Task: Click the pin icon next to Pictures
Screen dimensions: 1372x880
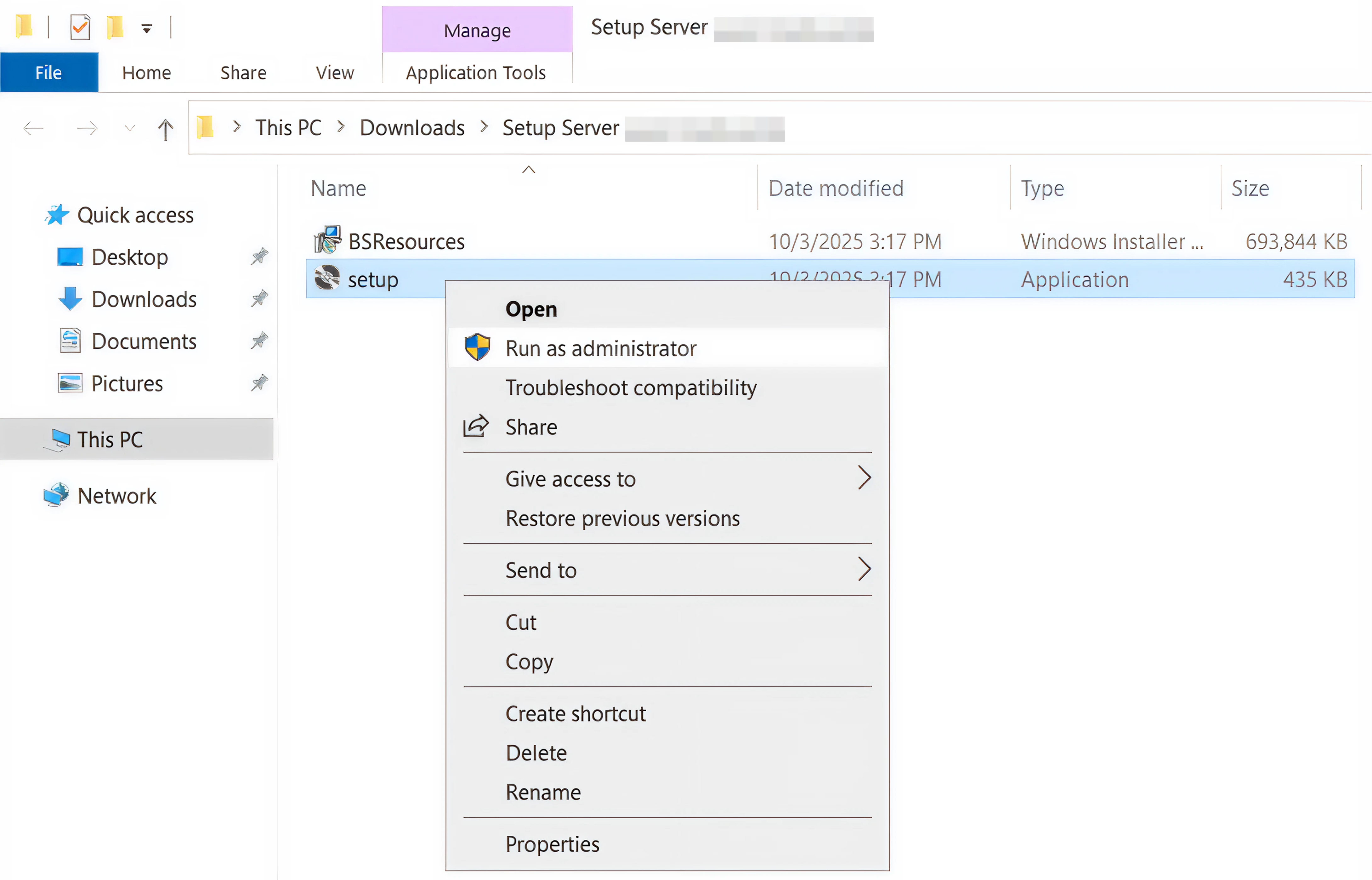Action: pyautogui.click(x=259, y=382)
